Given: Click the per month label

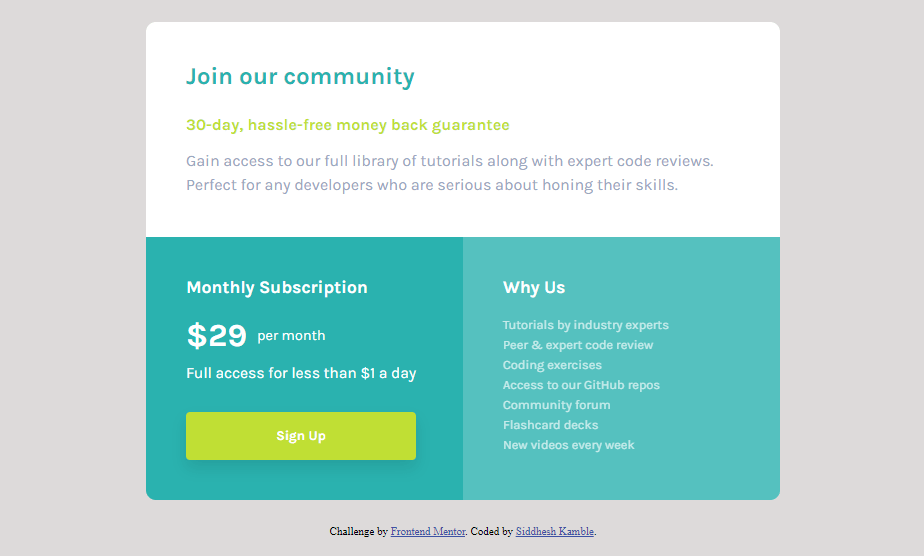Looking at the screenshot, I should [291, 336].
